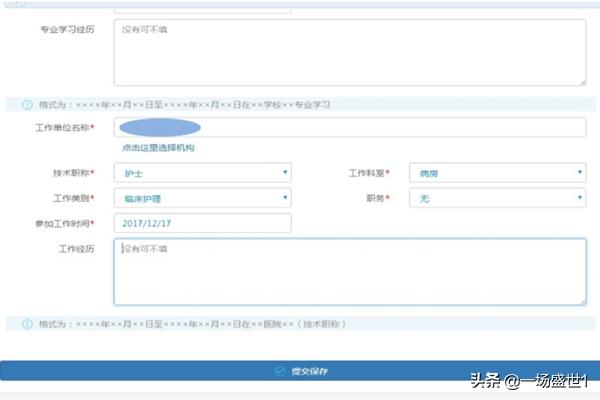Open the 点击这里选择机构 link
Image resolution: width=600 pixels, height=400 pixels.
[x=158, y=148]
